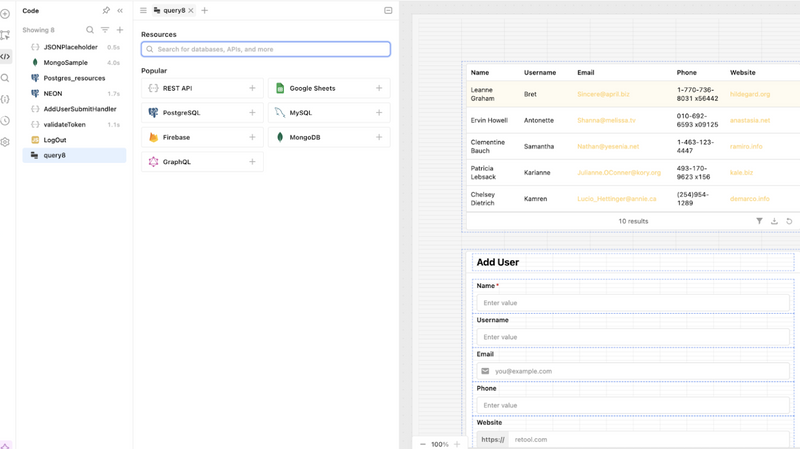The height and width of the screenshot is (449, 800).
Task: Open the History clock icon in left rail
Action: coord(5,121)
